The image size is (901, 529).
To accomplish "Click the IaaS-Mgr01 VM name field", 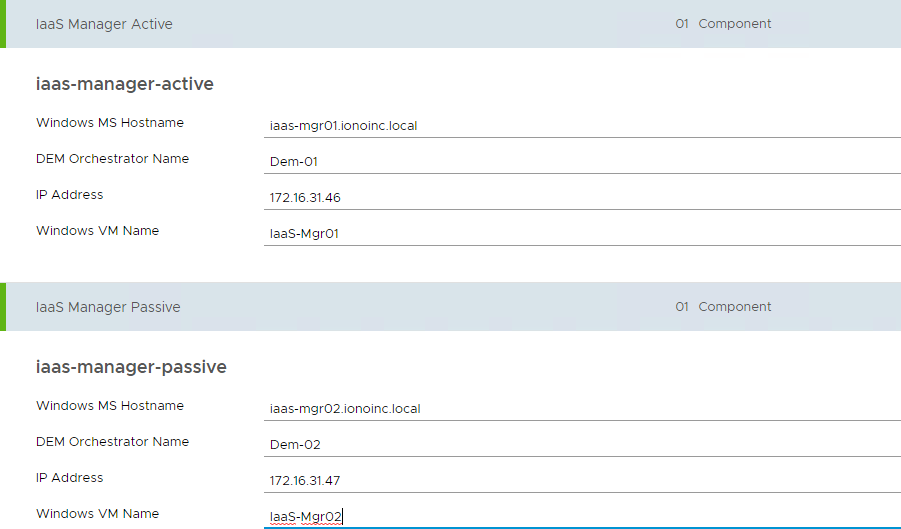I will pos(580,234).
